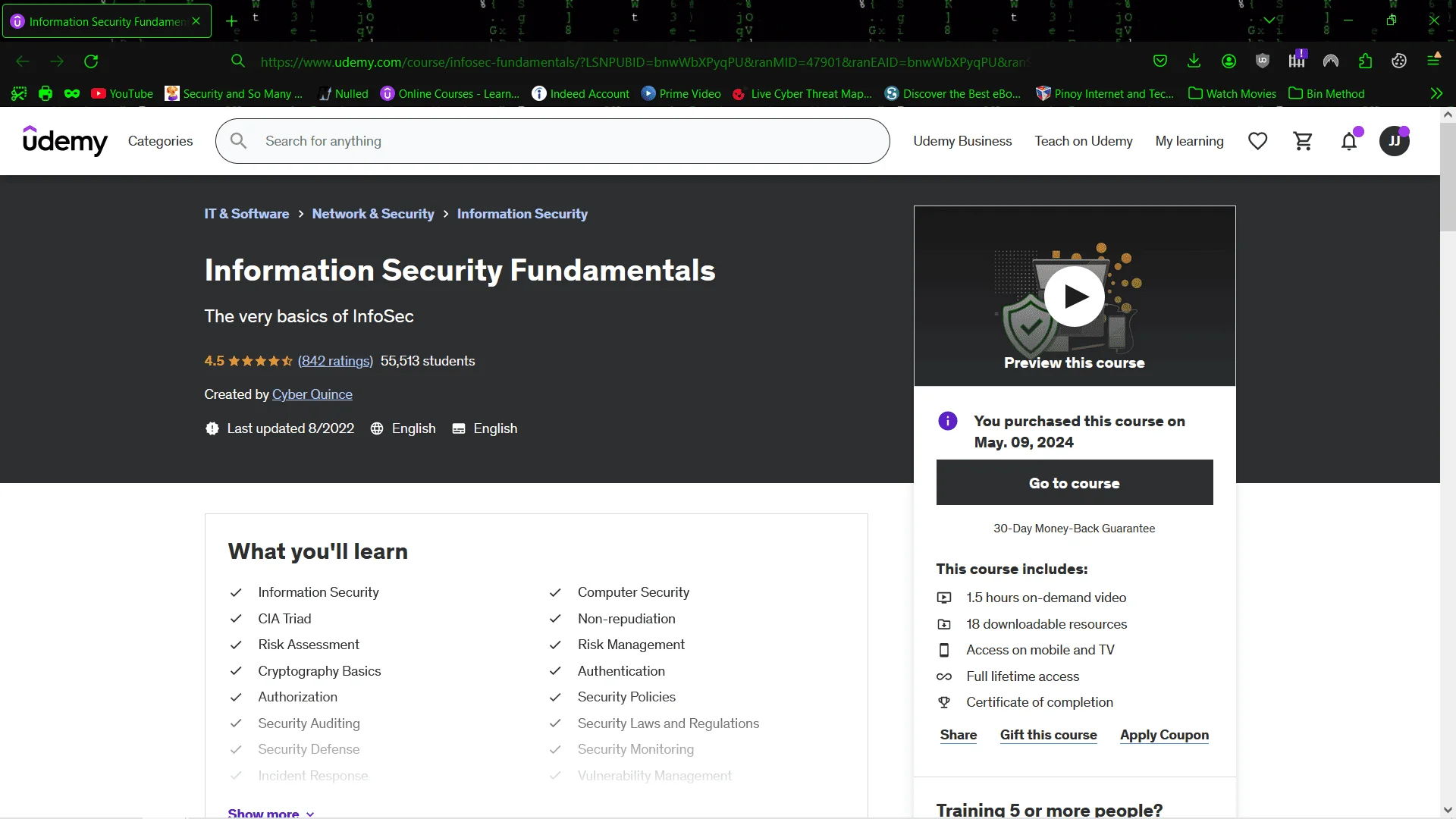Image resolution: width=1456 pixels, height=819 pixels.
Task: Click the page vertical scrollbar thumb
Action: 1448,178
